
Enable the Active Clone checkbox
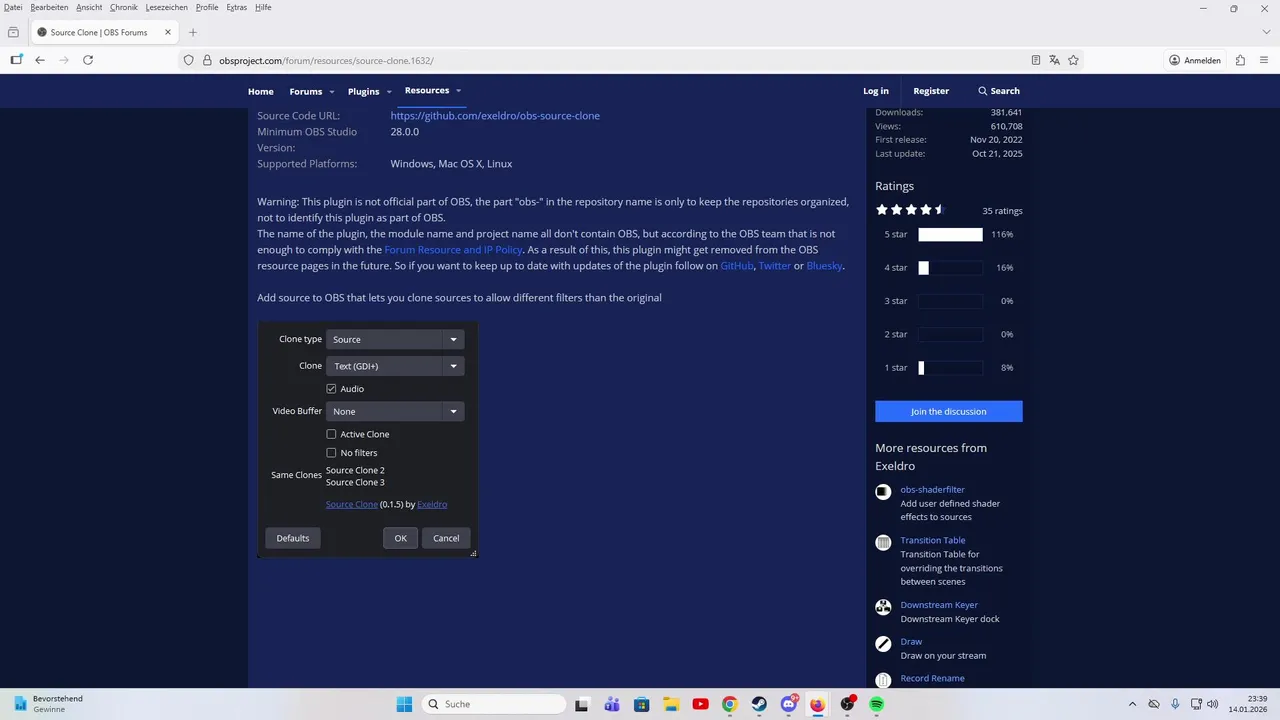[x=331, y=434]
